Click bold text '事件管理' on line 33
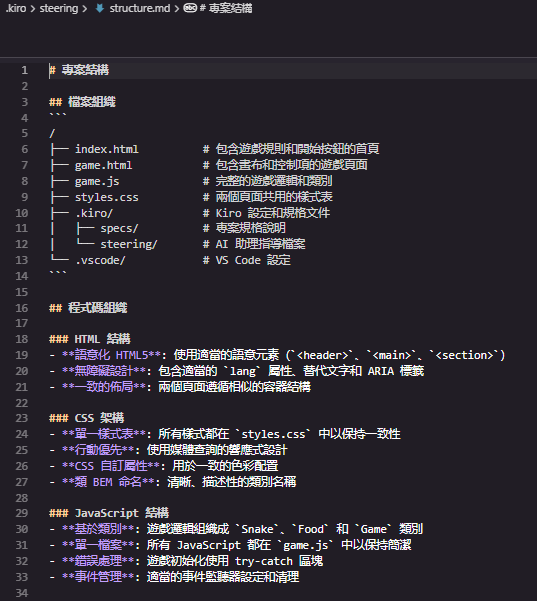 pyautogui.click(x=98, y=577)
